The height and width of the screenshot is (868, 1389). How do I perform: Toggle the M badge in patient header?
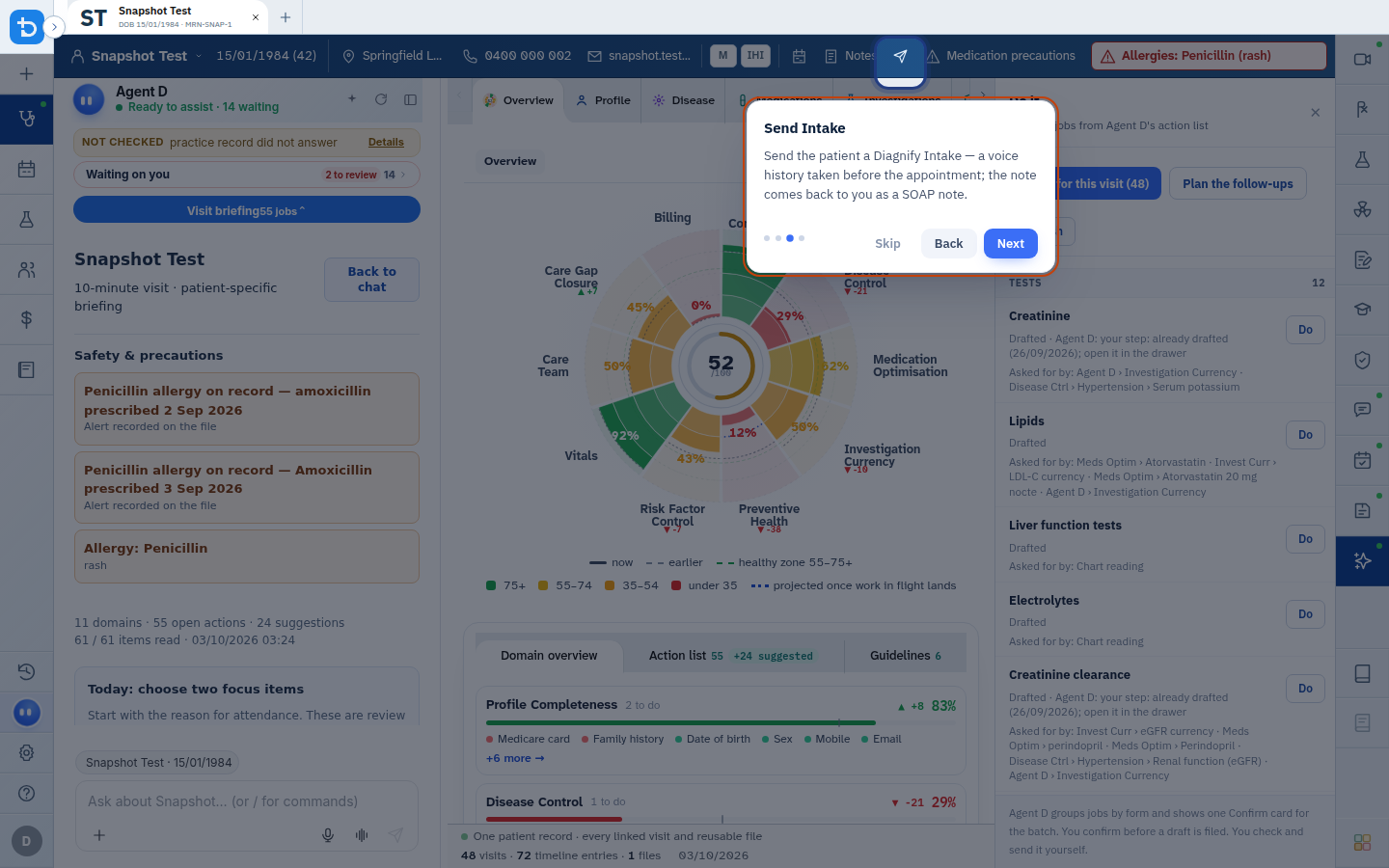click(723, 56)
